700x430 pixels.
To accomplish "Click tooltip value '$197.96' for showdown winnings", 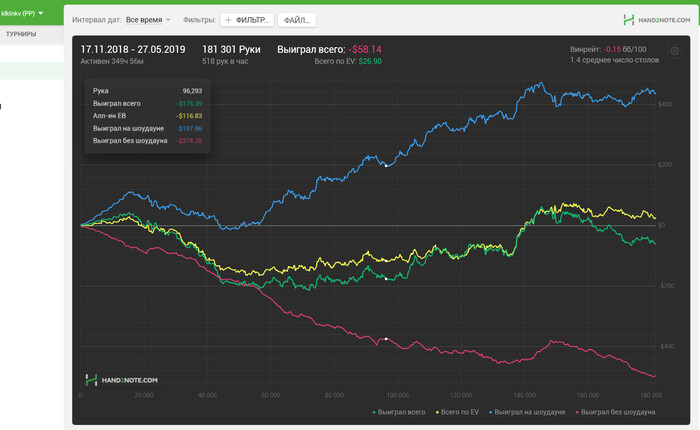I will pos(190,128).
